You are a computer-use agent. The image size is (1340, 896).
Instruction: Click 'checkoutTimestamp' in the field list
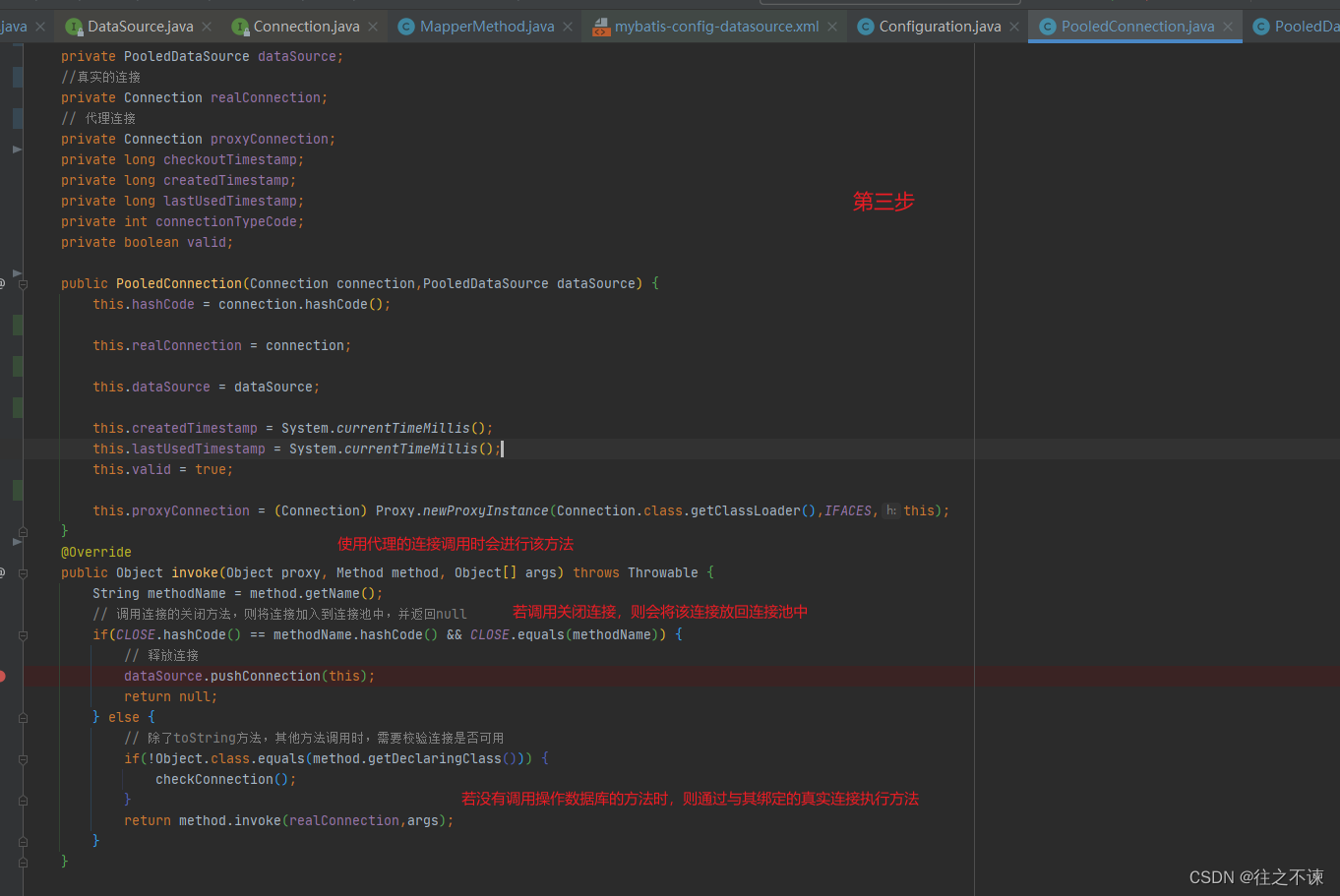pos(230,159)
